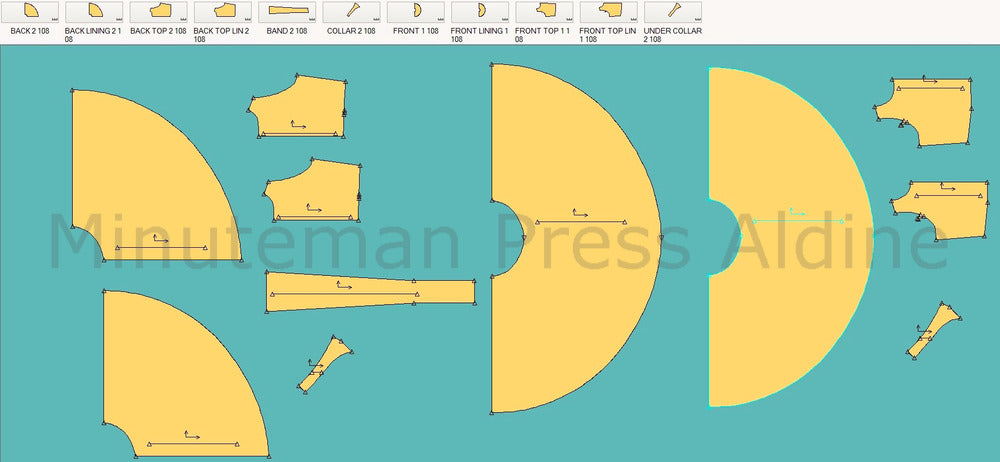The image size is (1000, 462).
Task: Select the long tapered band piece on canvas
Action: pyautogui.click(x=370, y=292)
